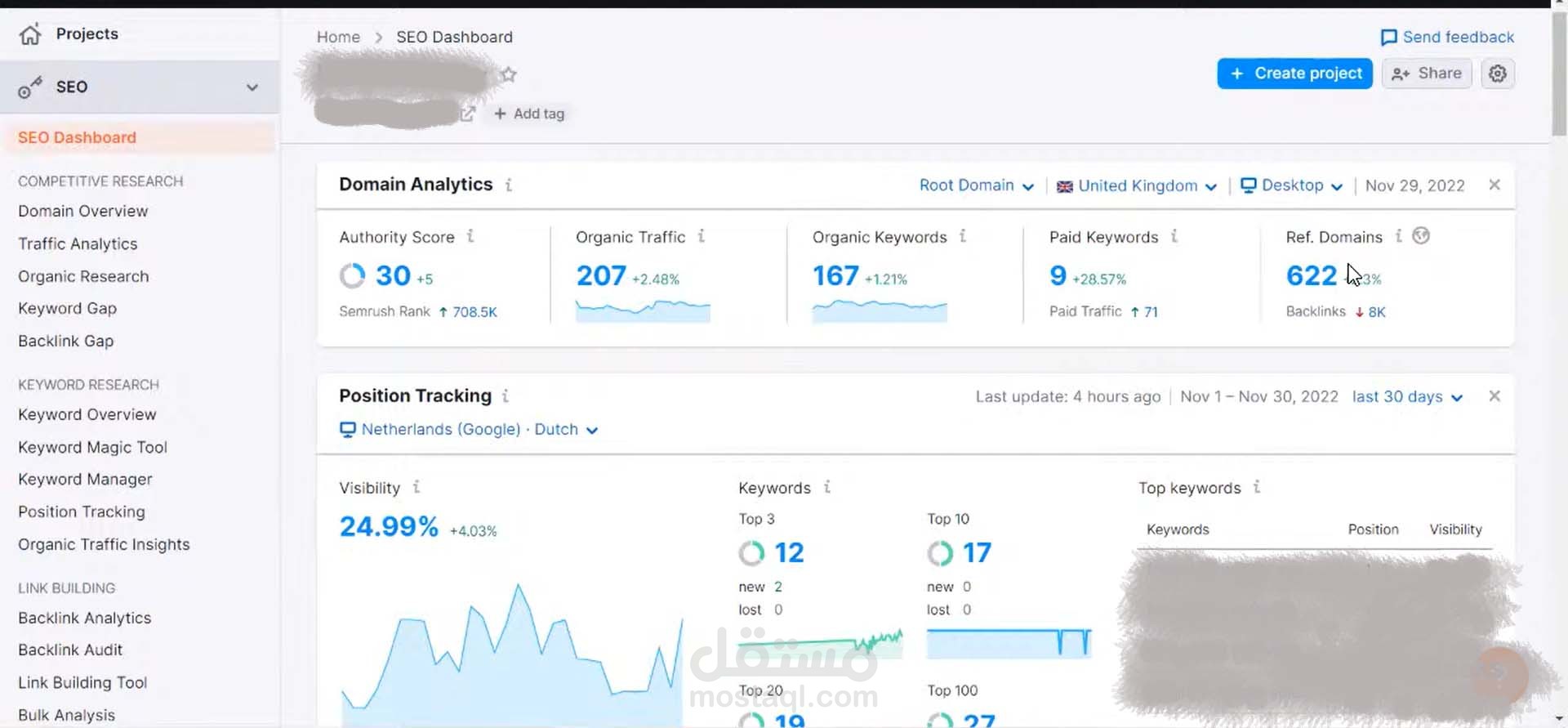Collapse the SEO section chevron

(x=252, y=87)
